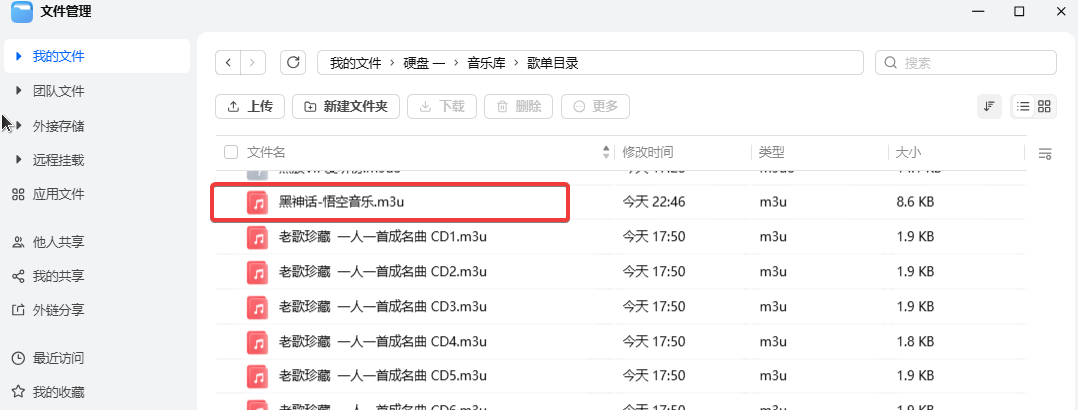1078x410 pixels.
Task: Open the column settings icon
Action: (1045, 153)
